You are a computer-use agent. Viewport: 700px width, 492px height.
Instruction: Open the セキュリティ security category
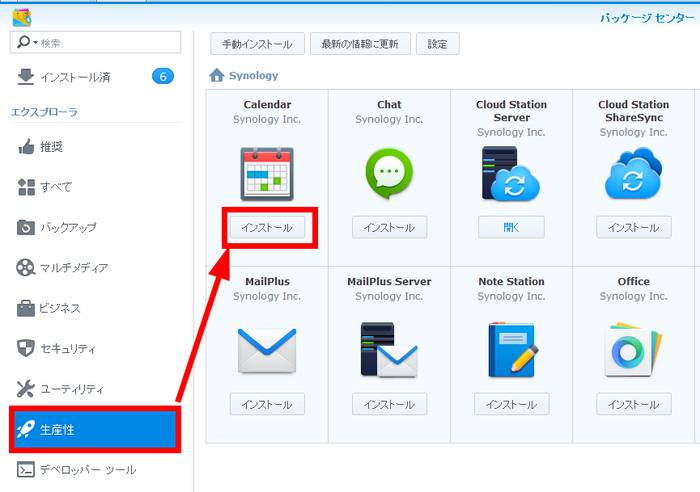point(95,348)
